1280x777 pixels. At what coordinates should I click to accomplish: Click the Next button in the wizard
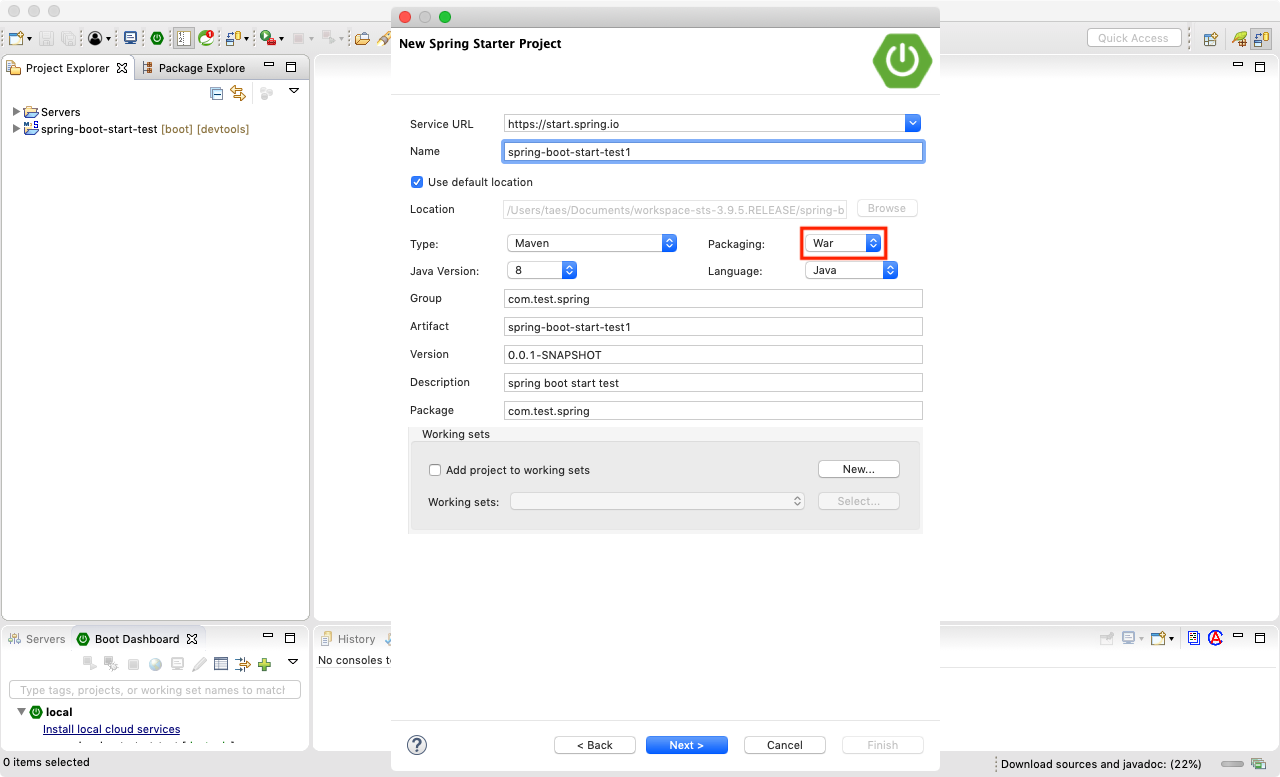pyautogui.click(x=686, y=745)
